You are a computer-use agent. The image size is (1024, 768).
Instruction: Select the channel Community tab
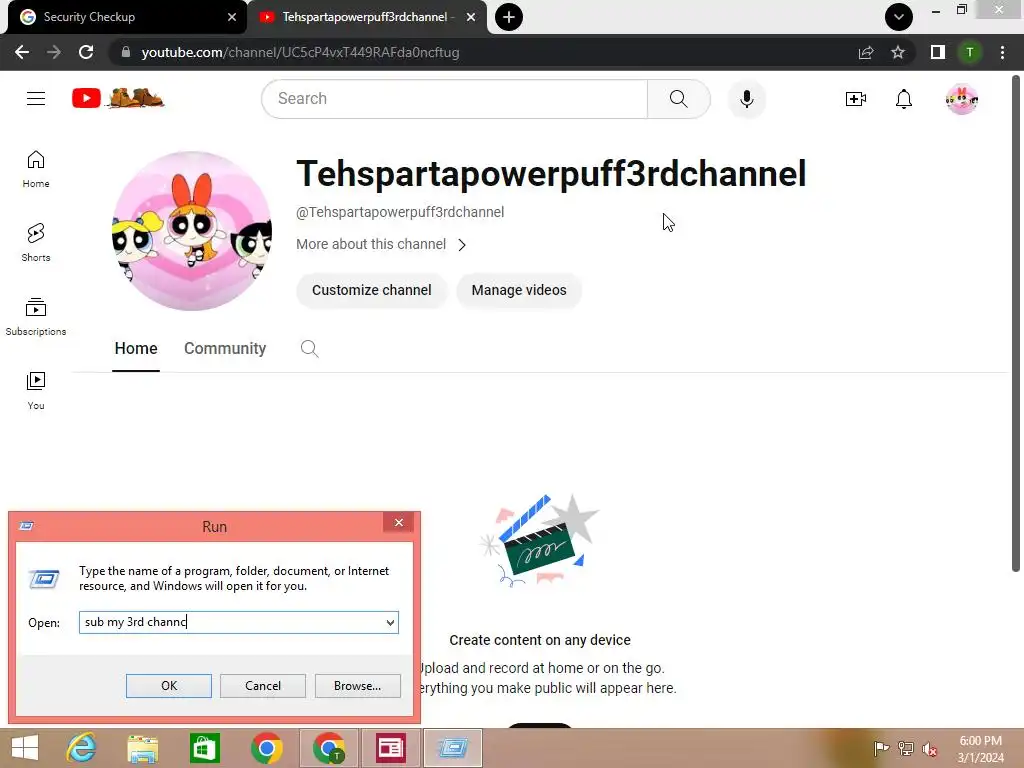click(x=225, y=349)
